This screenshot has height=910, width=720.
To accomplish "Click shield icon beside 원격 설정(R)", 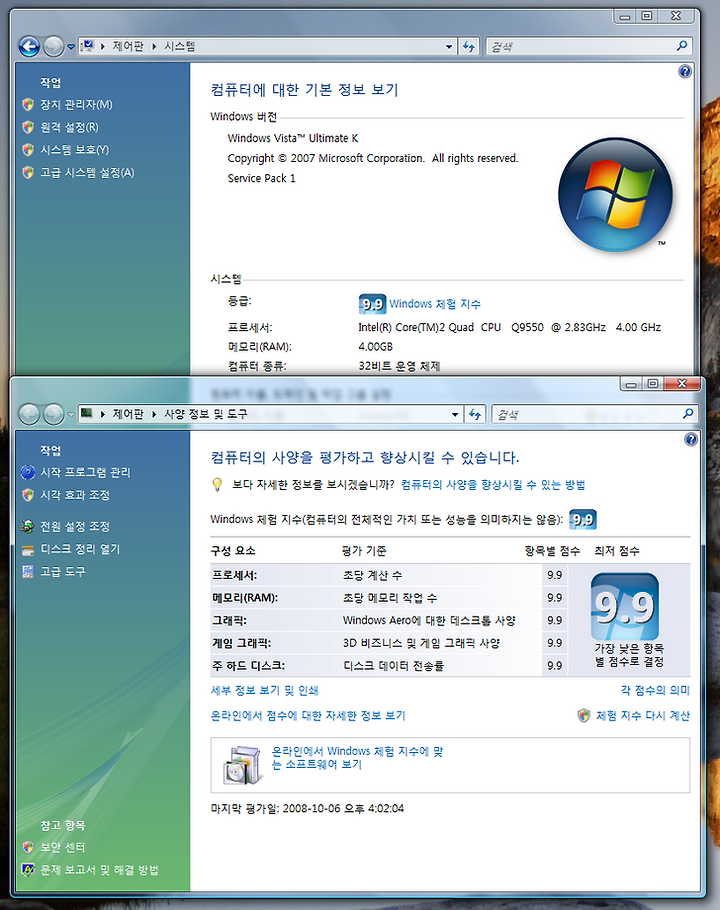I will coord(28,127).
